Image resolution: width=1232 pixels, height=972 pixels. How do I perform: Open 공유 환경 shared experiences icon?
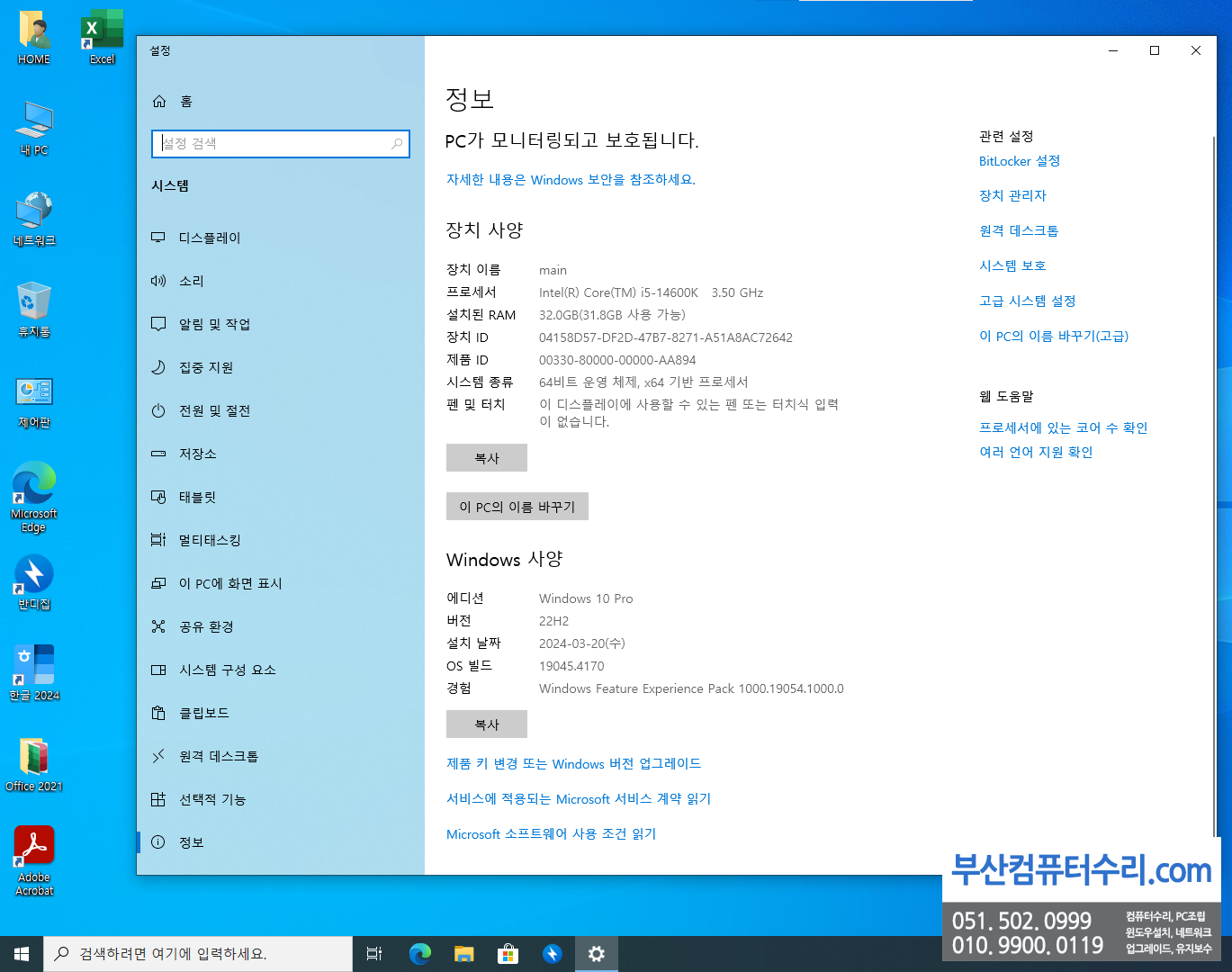[158, 626]
